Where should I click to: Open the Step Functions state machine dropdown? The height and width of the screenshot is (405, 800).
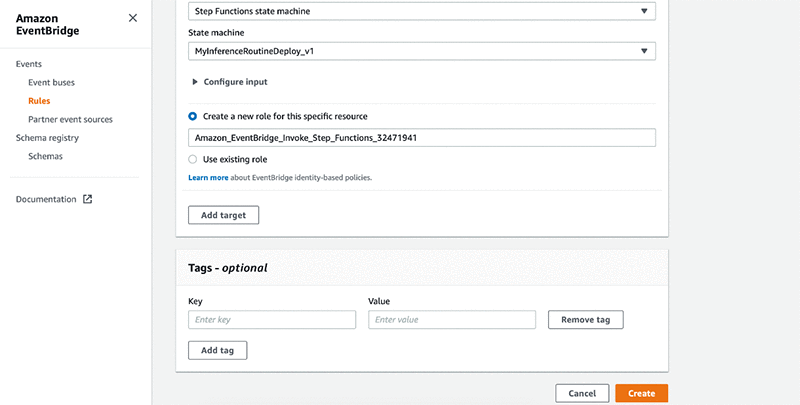[421, 12]
